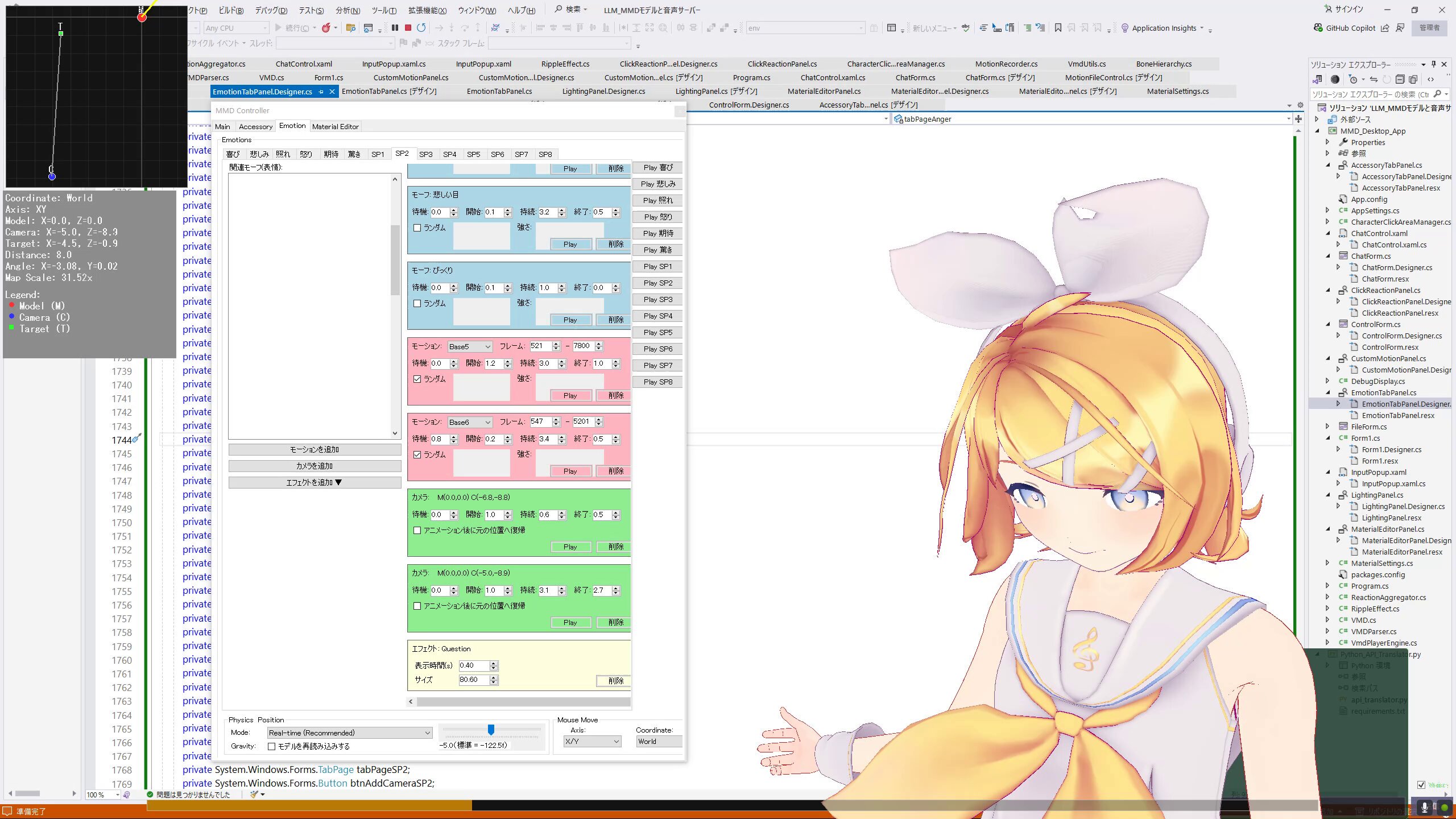Pin the Solution Explorer panel

(x=1434, y=64)
